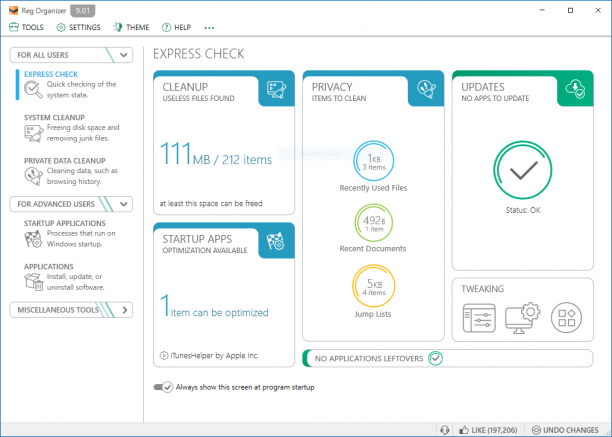This screenshot has width=612, height=437.
Task: Click the Cleanup card broom icon
Action: coord(277,89)
